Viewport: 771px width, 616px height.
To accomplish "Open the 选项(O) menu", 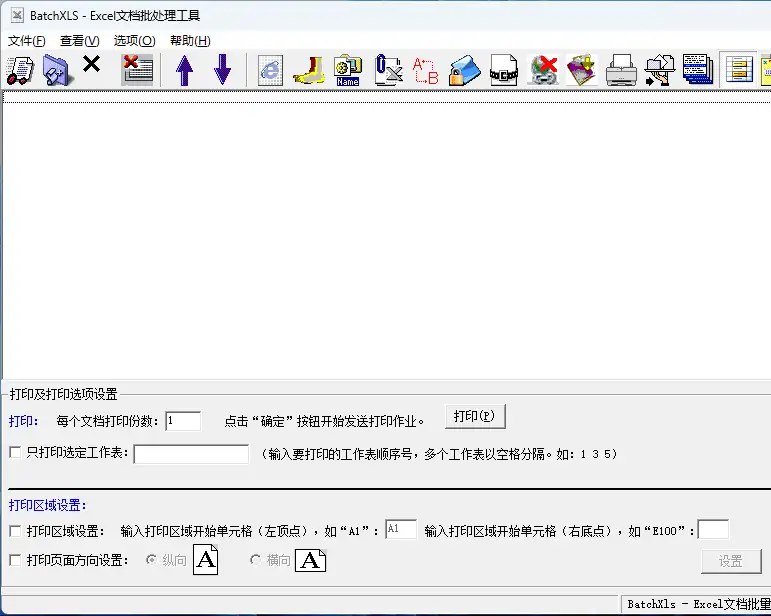I will click(x=134, y=41).
